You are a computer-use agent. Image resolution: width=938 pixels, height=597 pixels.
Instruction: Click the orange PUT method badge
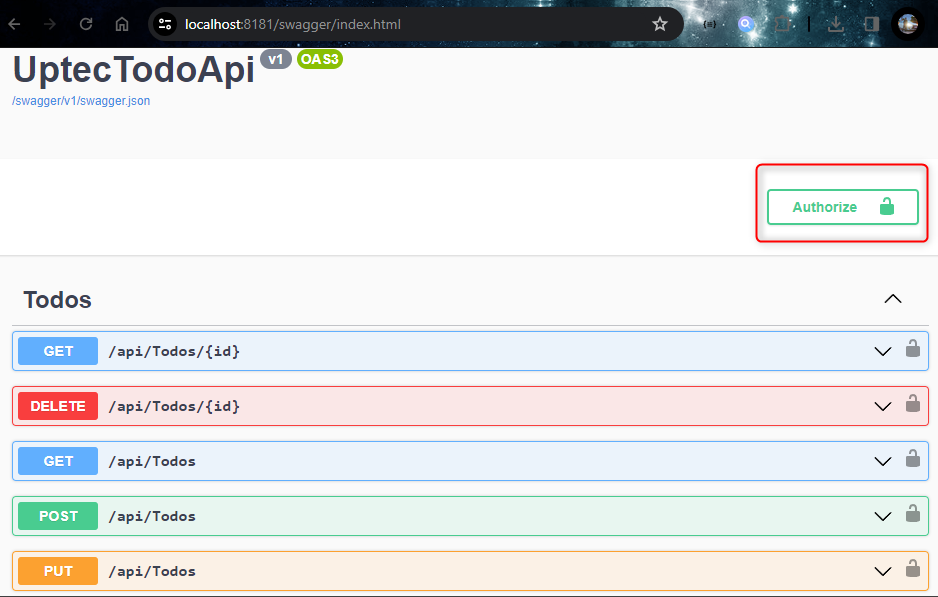coord(58,571)
